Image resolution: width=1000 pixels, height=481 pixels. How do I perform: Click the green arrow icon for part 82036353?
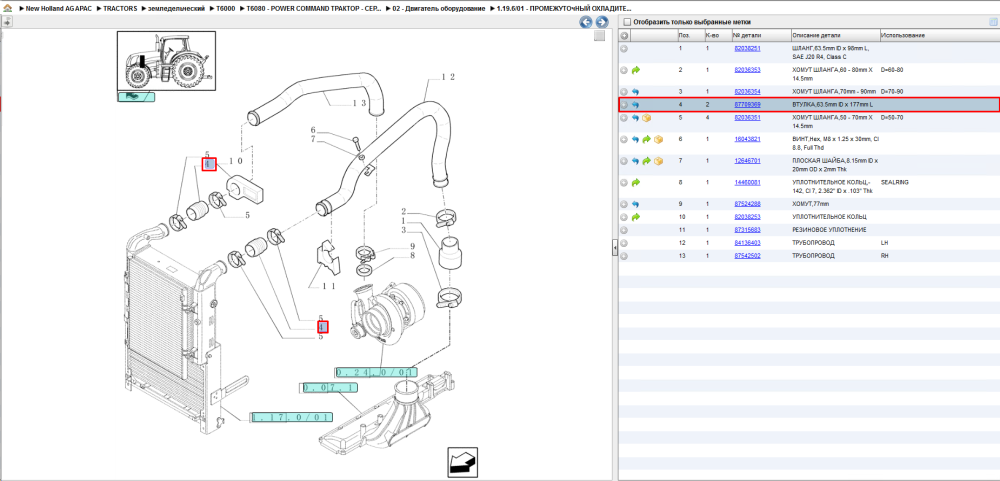click(x=636, y=70)
